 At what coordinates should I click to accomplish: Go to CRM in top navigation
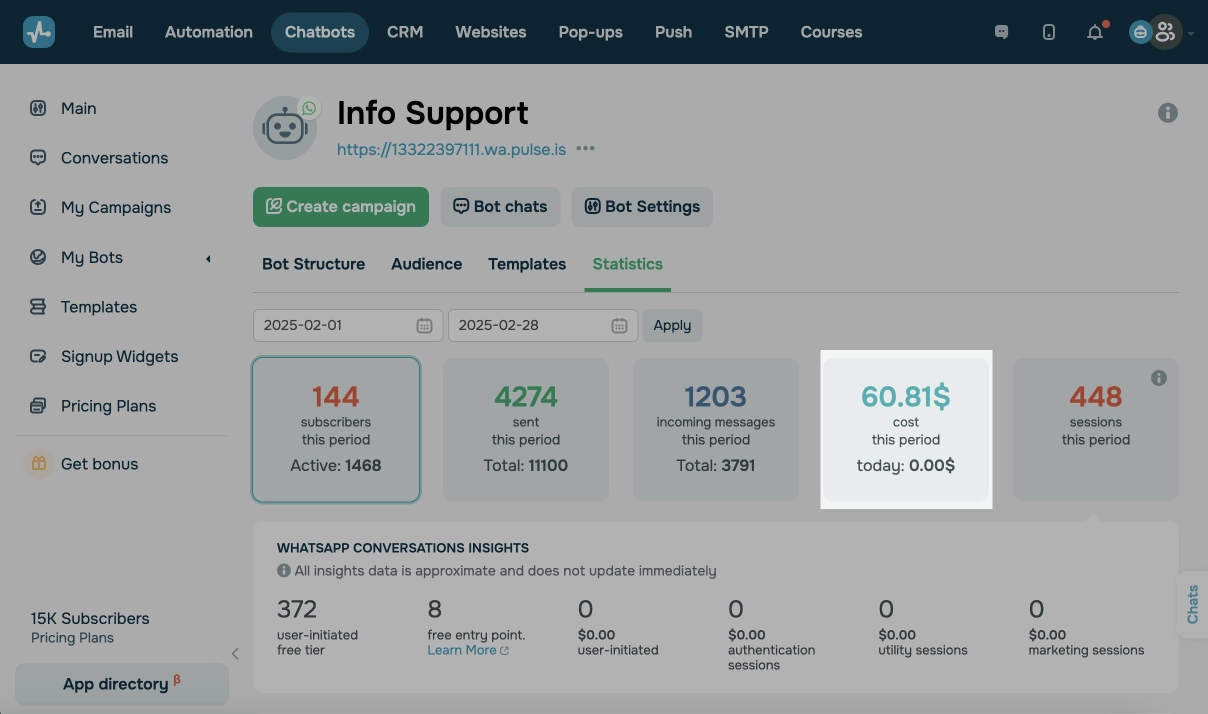(405, 32)
